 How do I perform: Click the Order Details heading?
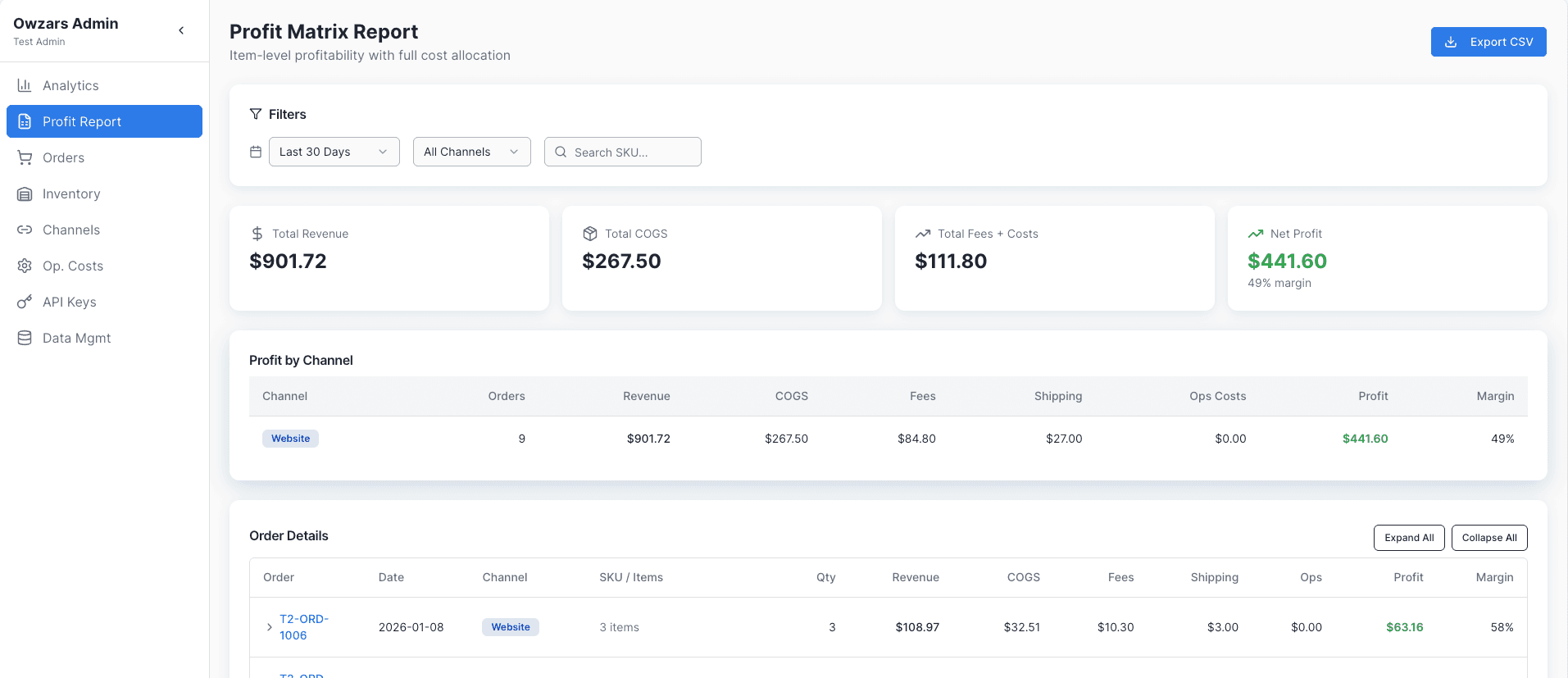tap(289, 535)
